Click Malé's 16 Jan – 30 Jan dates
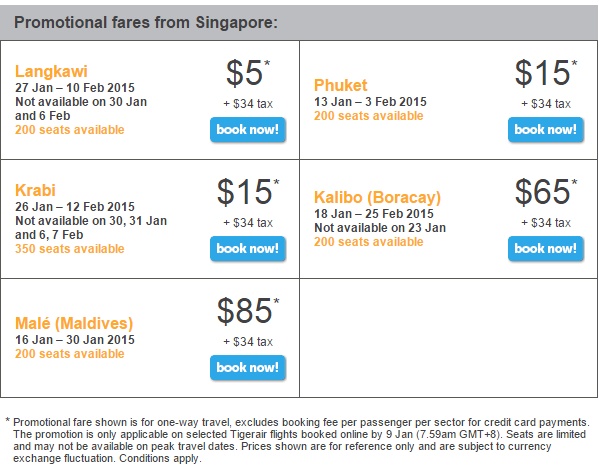599x473 pixels. 75,340
